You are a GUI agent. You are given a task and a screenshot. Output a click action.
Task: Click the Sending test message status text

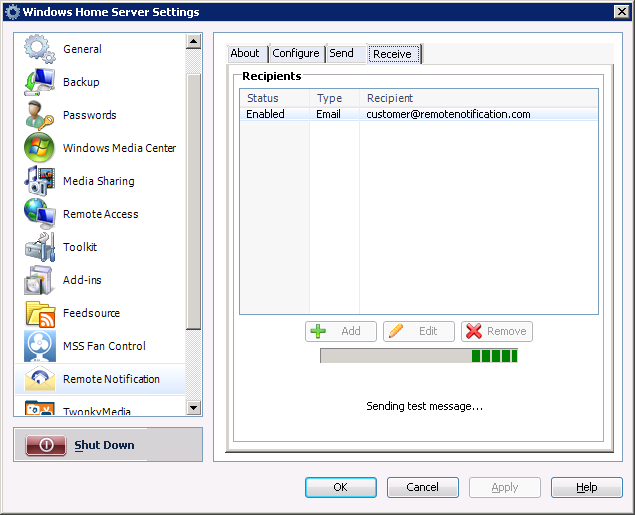tap(424, 406)
